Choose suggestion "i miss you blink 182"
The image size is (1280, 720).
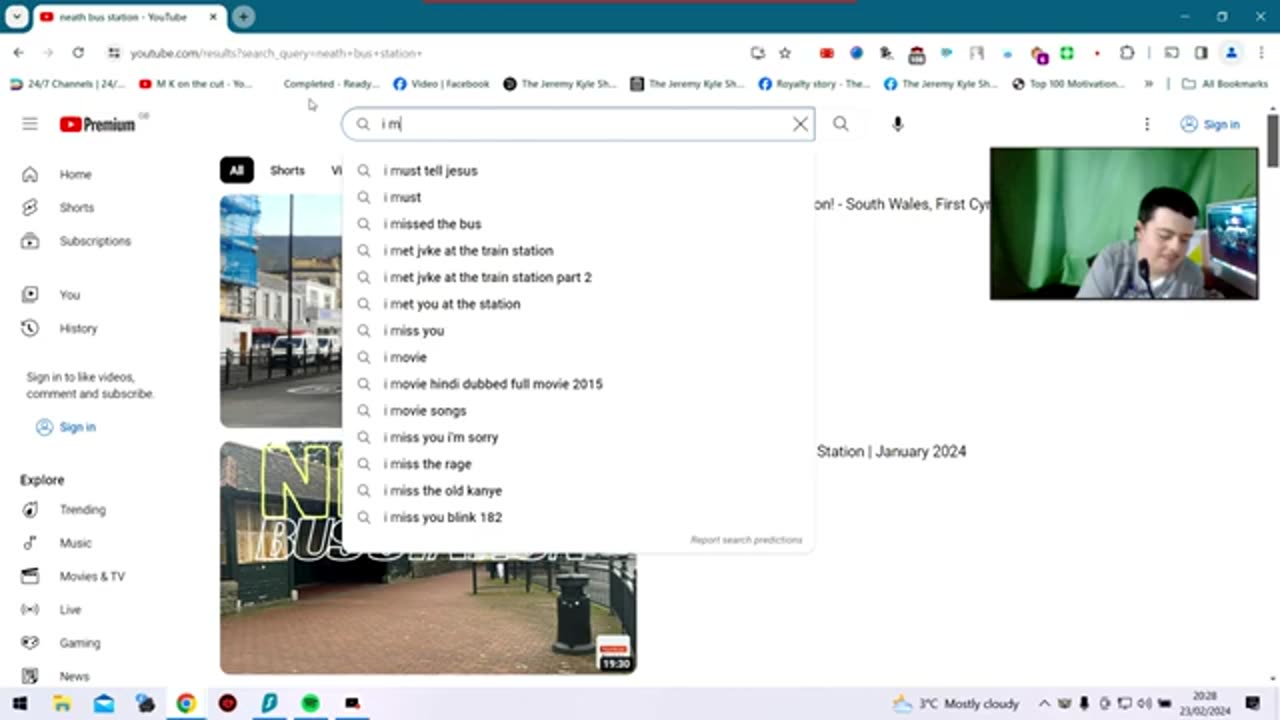[x=578, y=517]
